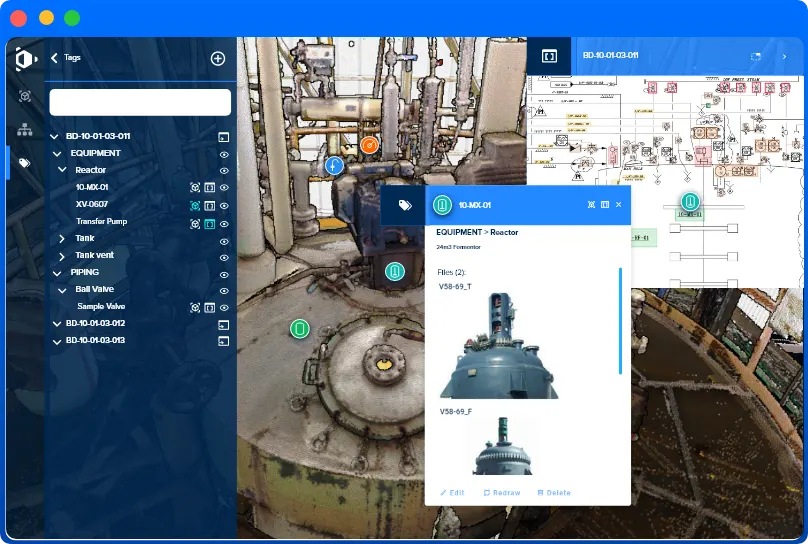Click the tag search input field
Screen dimensions: 808x544
140,102
